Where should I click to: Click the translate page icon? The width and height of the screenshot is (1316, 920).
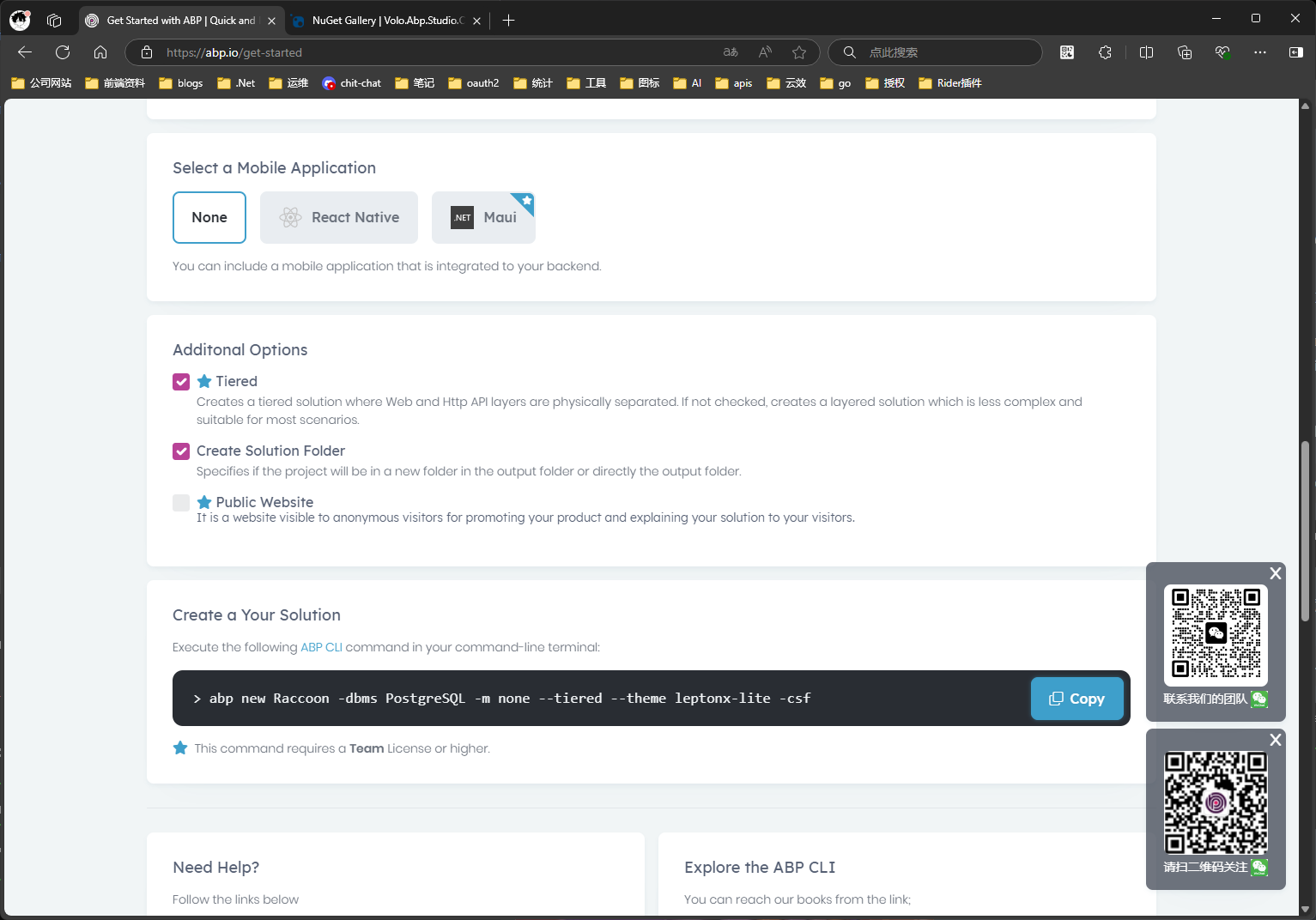731,52
